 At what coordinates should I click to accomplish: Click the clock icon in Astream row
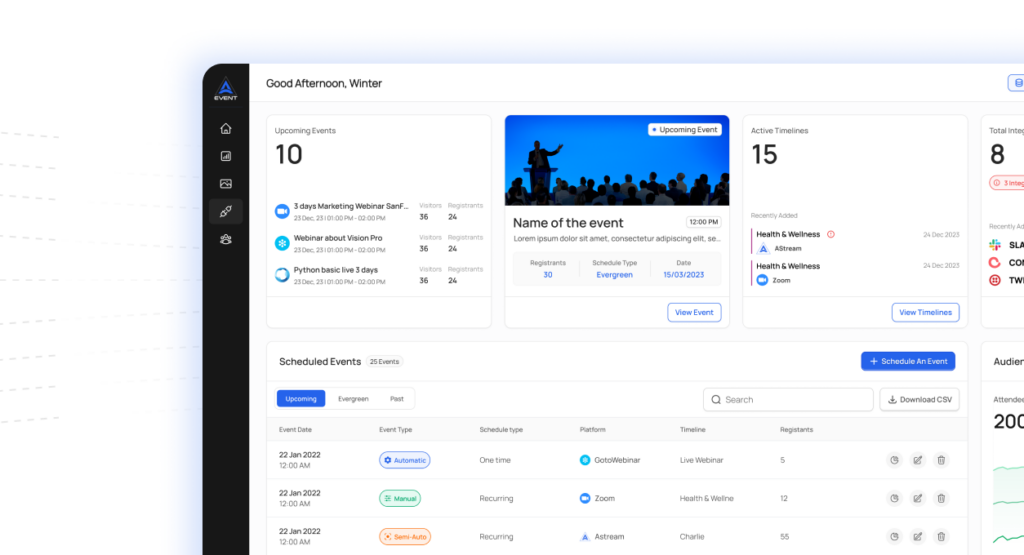894,537
